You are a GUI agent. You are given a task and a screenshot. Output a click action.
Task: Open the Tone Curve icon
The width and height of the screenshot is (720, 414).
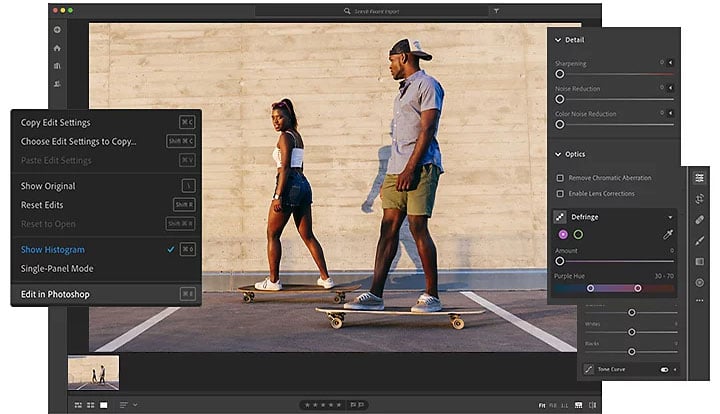pyautogui.click(x=588, y=369)
